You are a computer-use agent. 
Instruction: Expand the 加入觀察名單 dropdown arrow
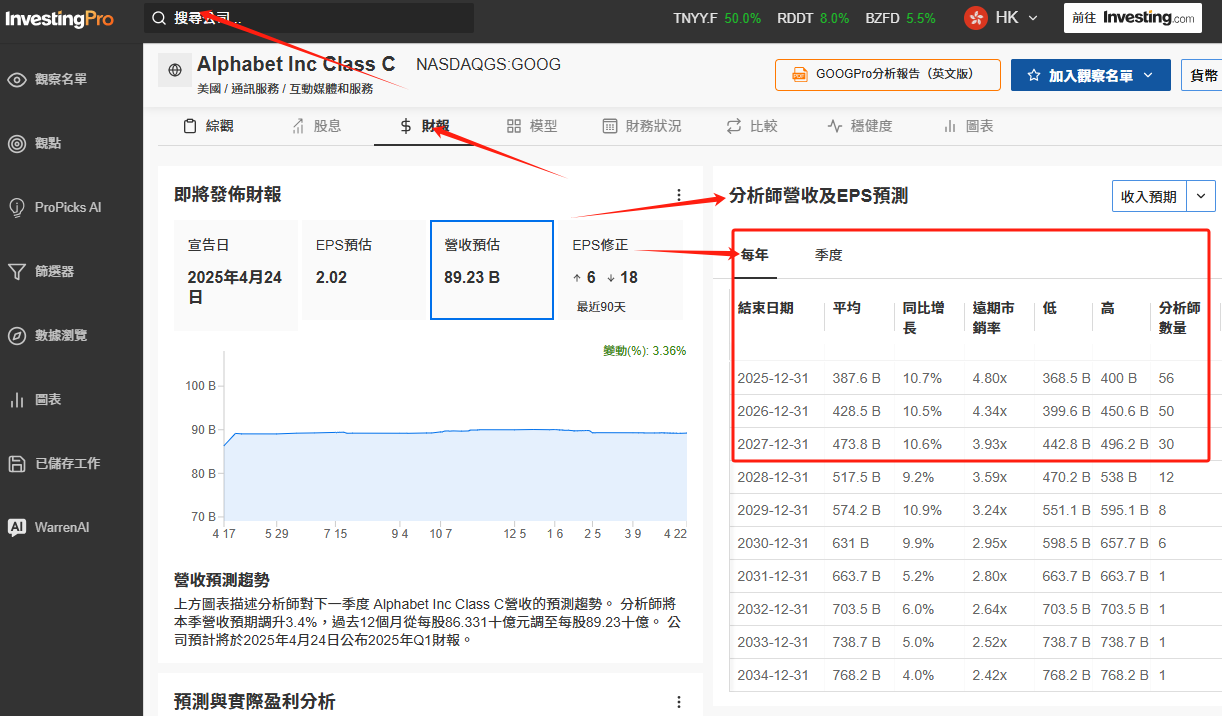tap(1148, 75)
